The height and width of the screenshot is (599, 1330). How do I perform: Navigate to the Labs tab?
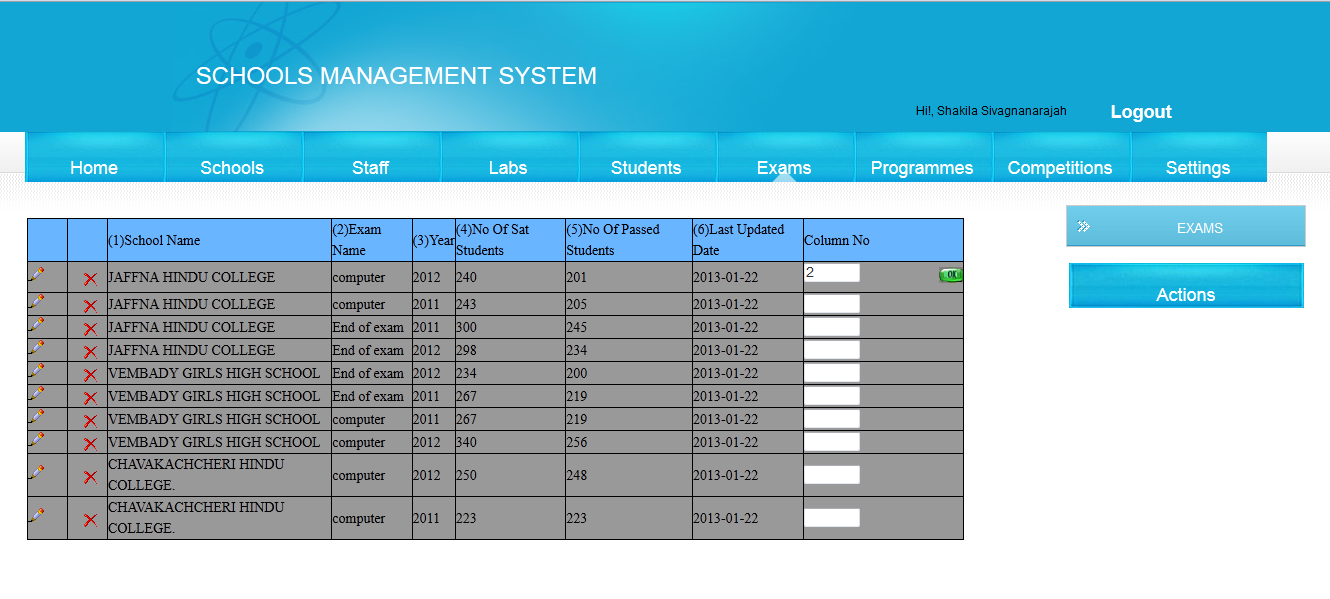tap(509, 168)
